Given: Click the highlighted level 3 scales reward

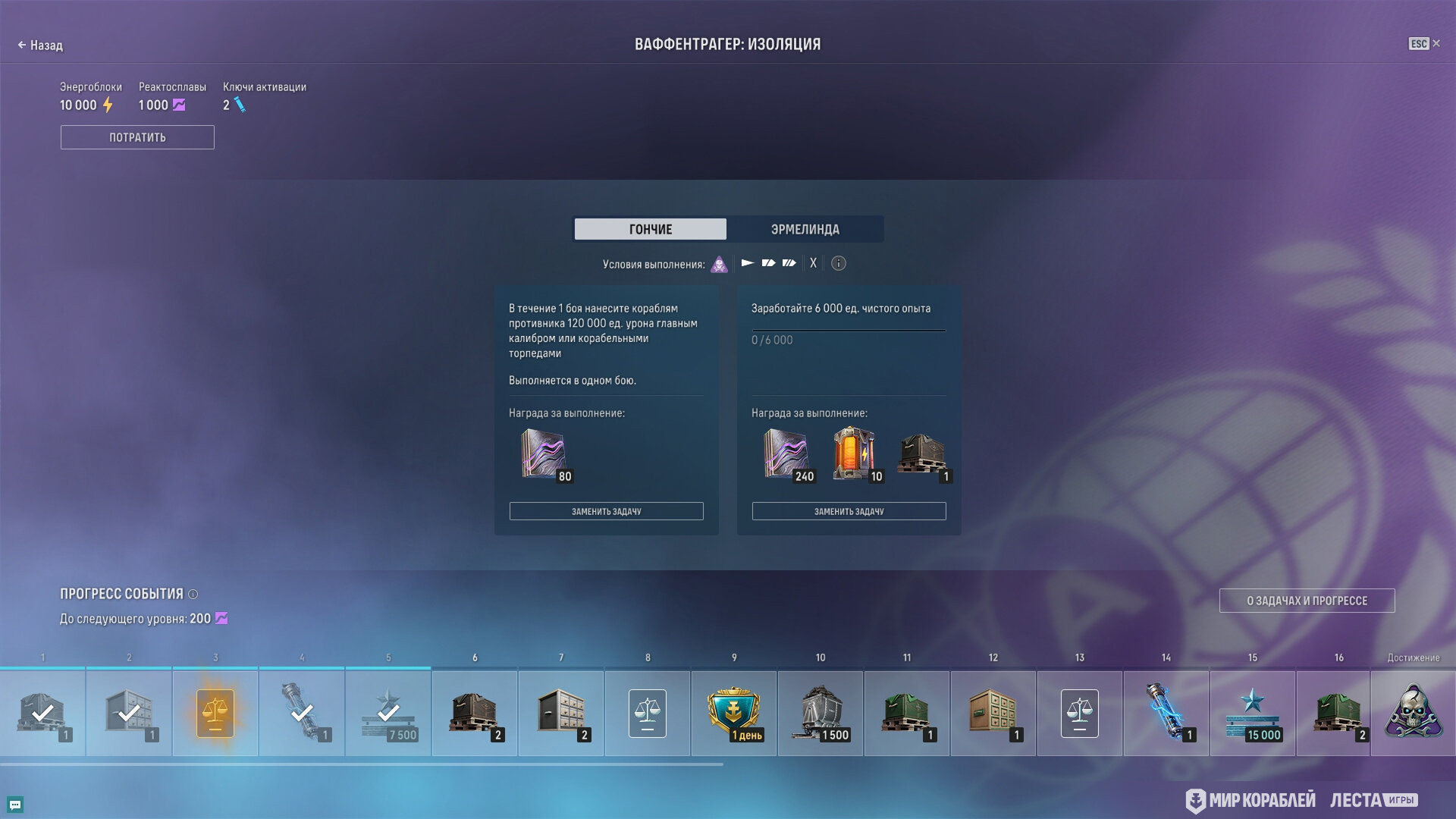Looking at the screenshot, I should 215,713.
